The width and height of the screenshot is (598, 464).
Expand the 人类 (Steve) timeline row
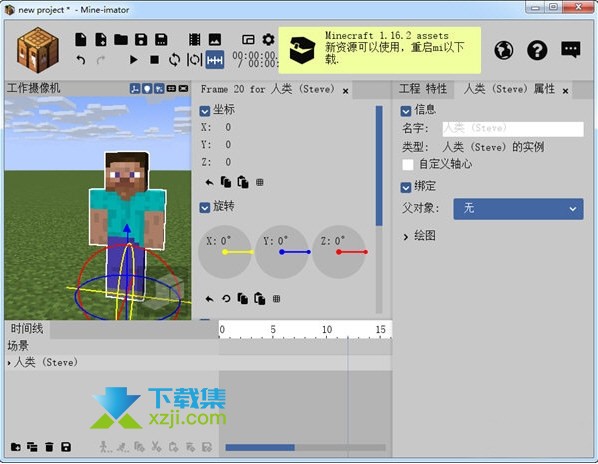click(9, 363)
